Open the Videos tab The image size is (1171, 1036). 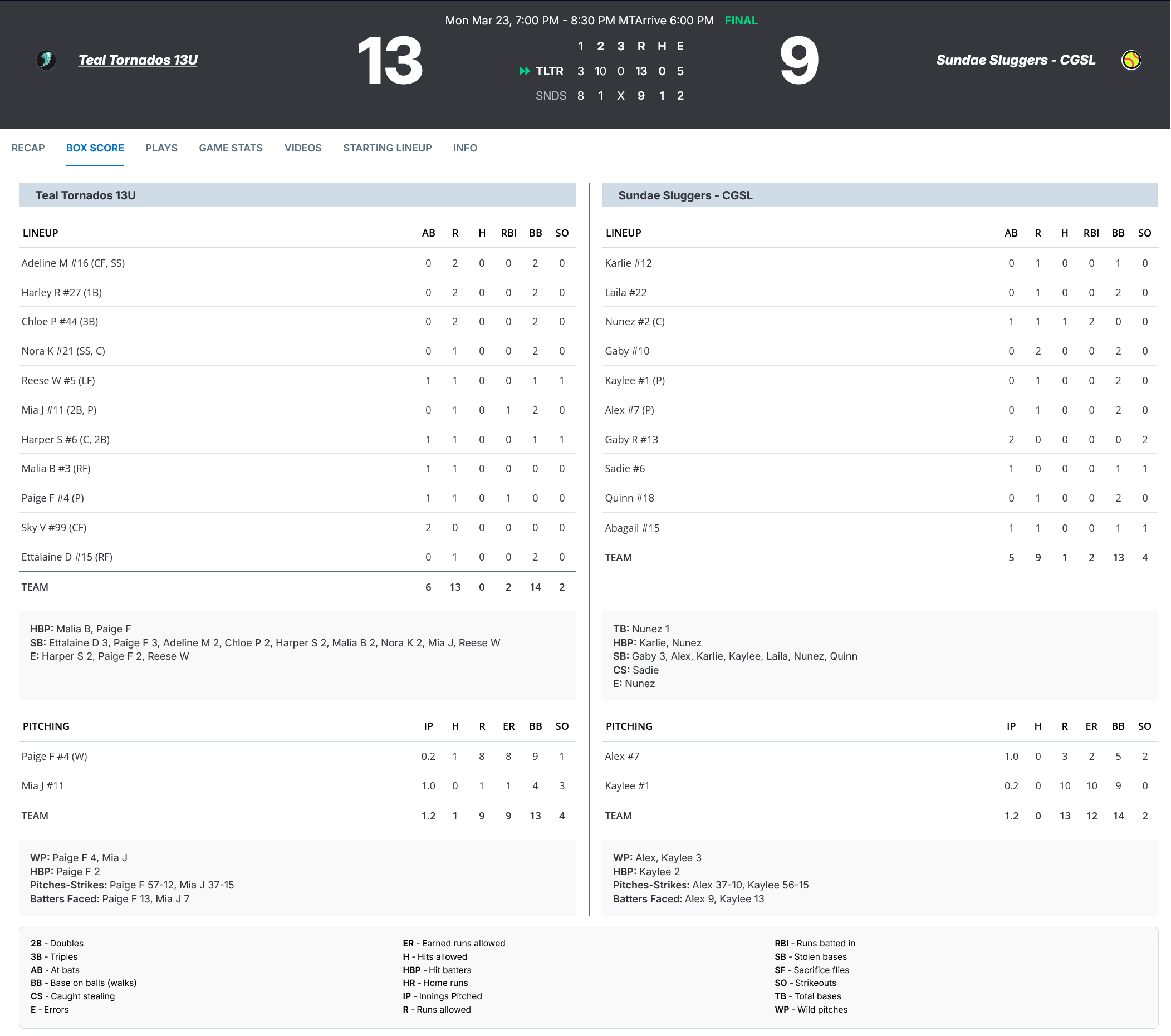pos(302,148)
